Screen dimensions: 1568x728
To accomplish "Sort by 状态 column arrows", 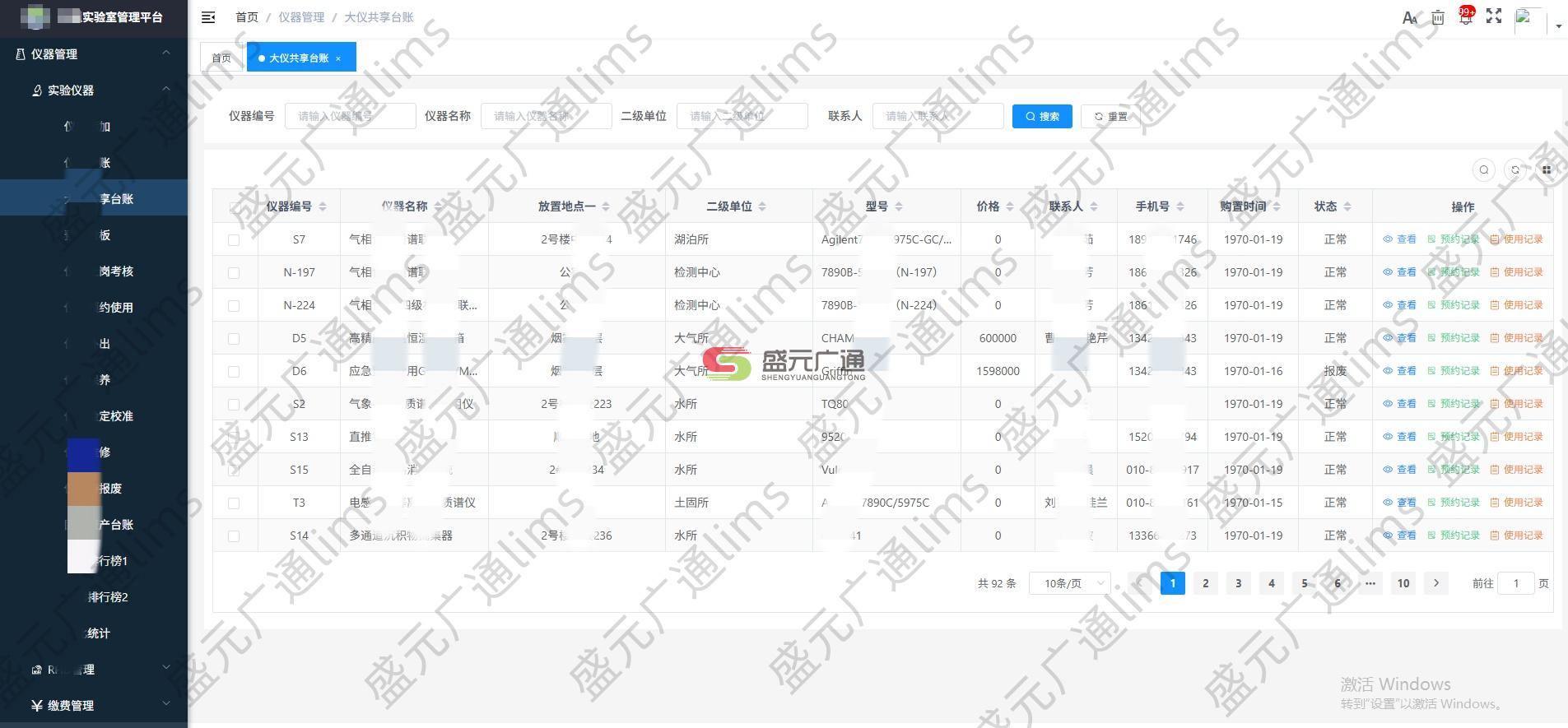I will (1347, 206).
